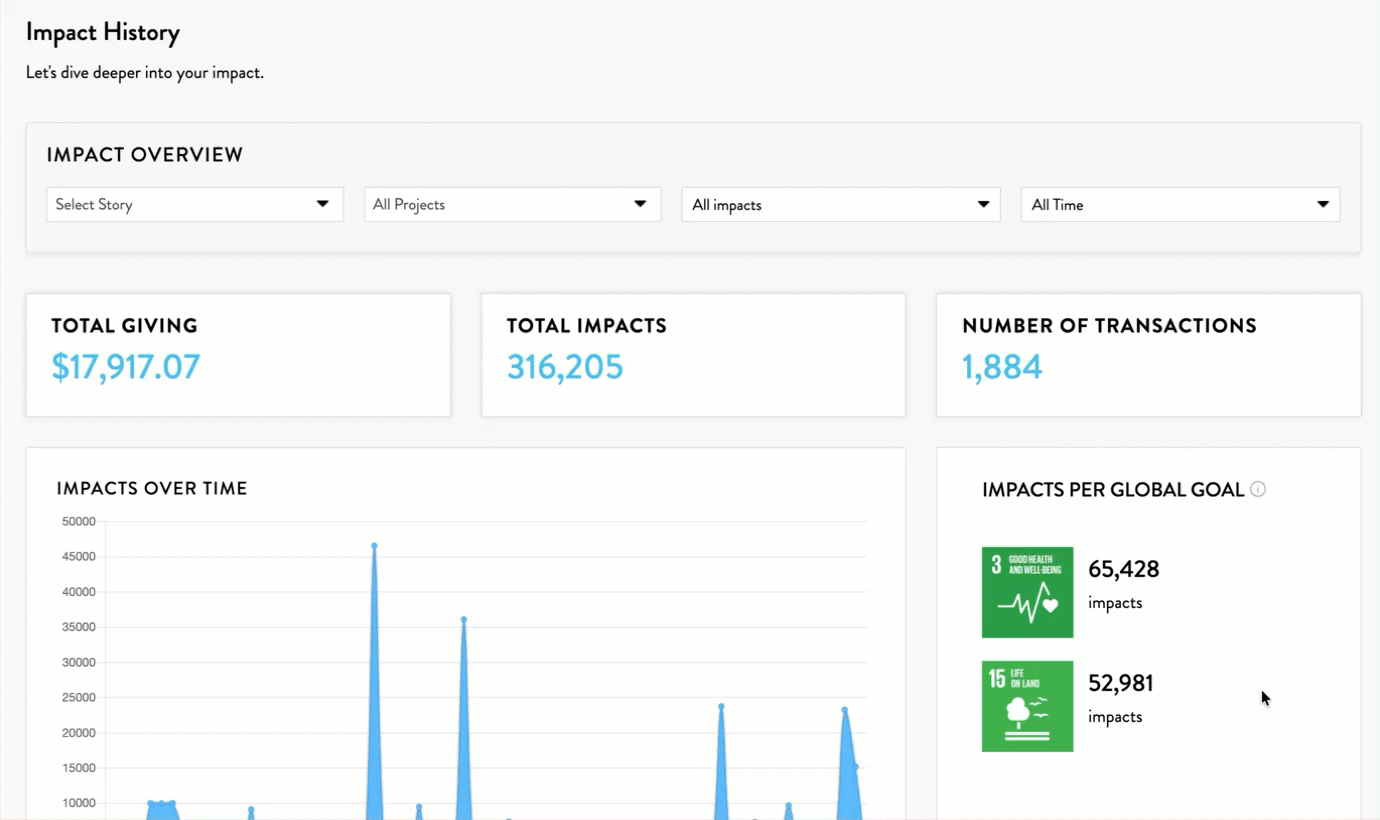Click the Impacts Over Time heading
Image resolution: width=1380 pixels, height=820 pixels.
[x=152, y=489]
